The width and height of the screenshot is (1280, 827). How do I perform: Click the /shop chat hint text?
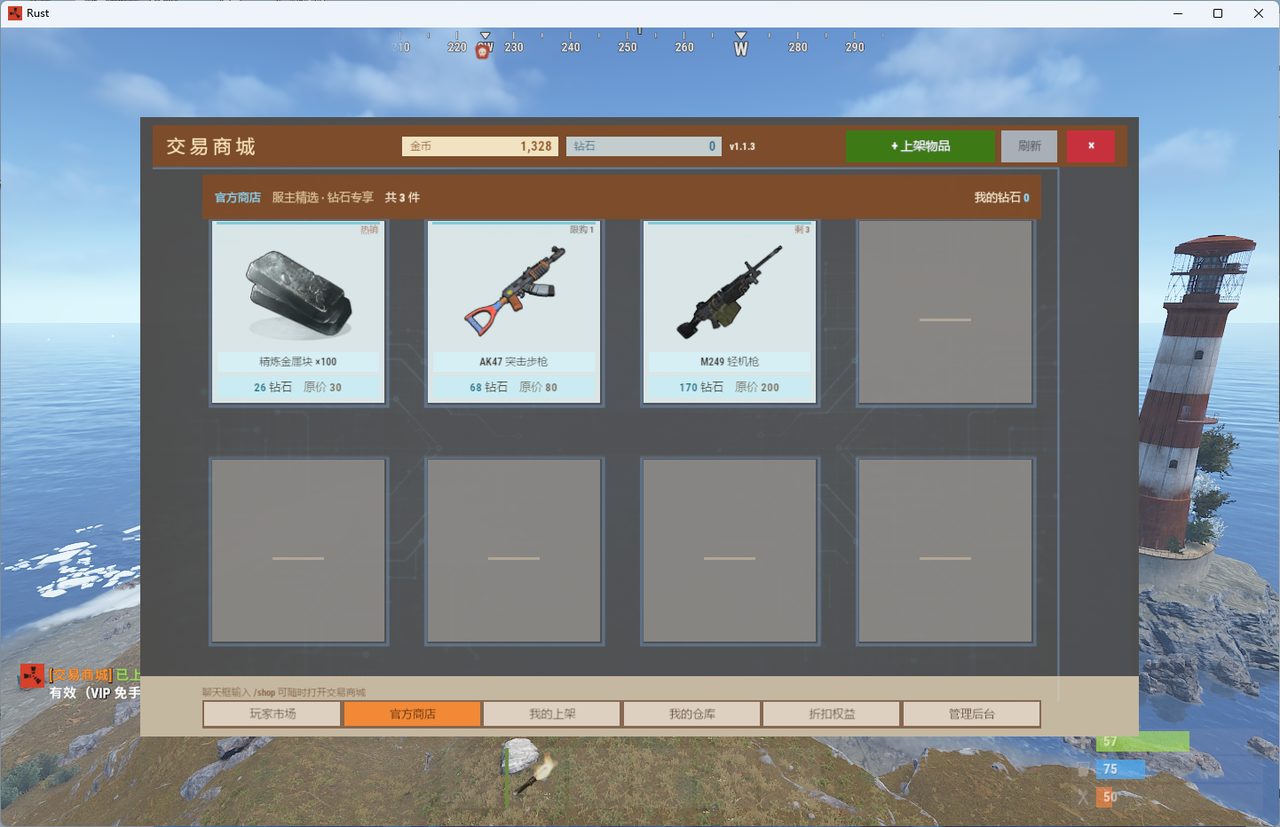tap(284, 692)
